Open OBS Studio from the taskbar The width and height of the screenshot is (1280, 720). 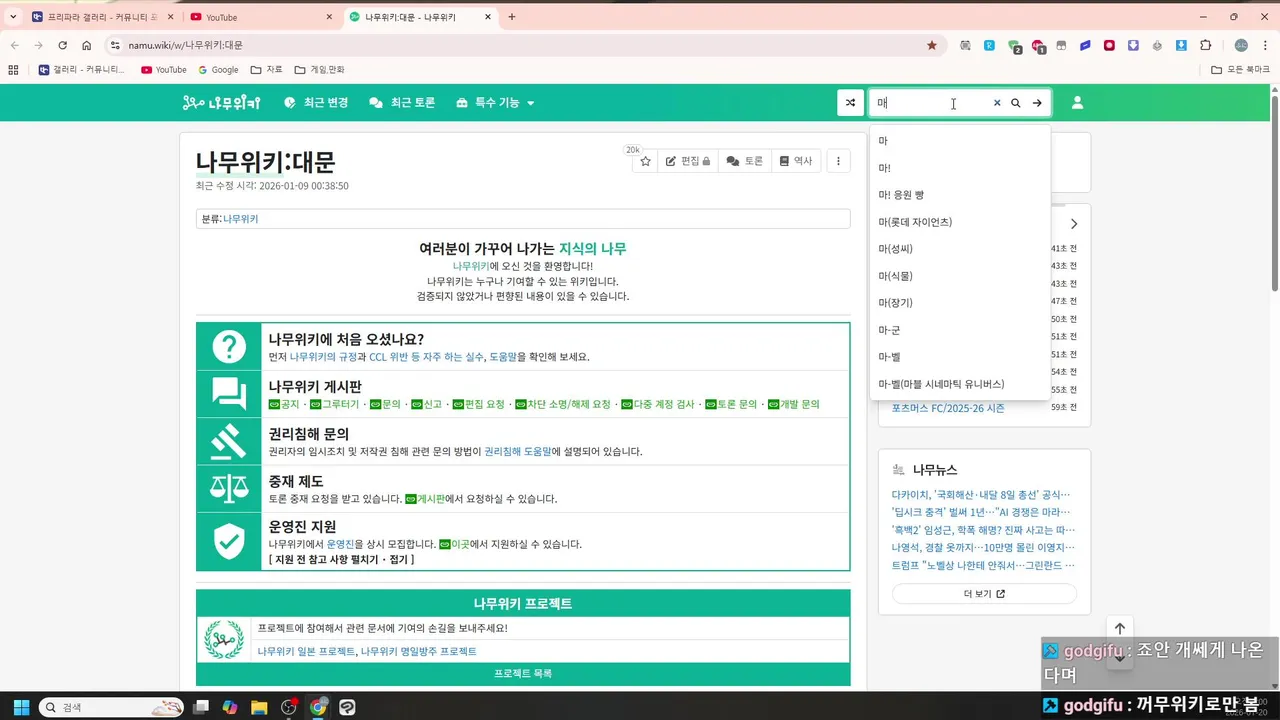click(289, 707)
